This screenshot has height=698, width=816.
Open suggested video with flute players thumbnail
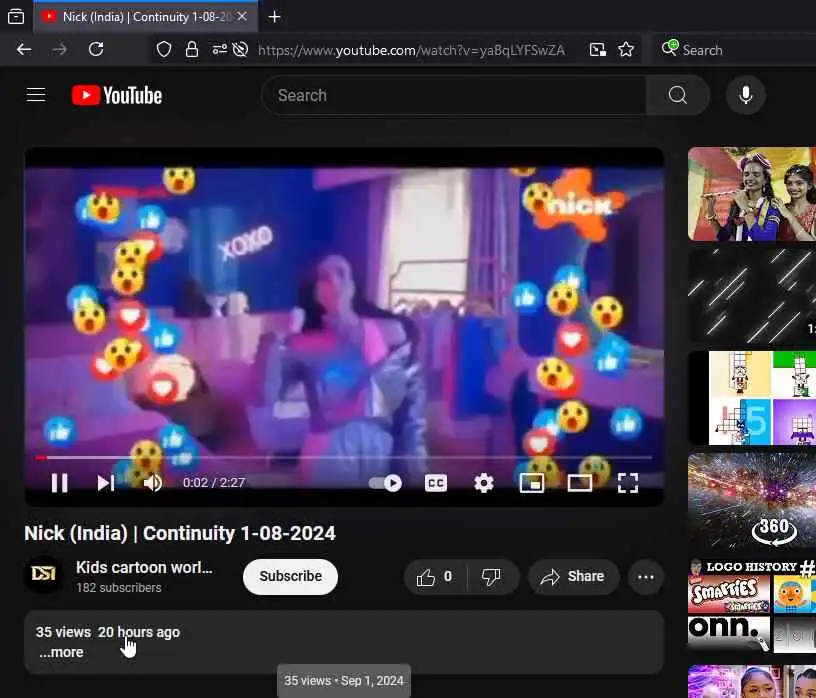coord(752,194)
